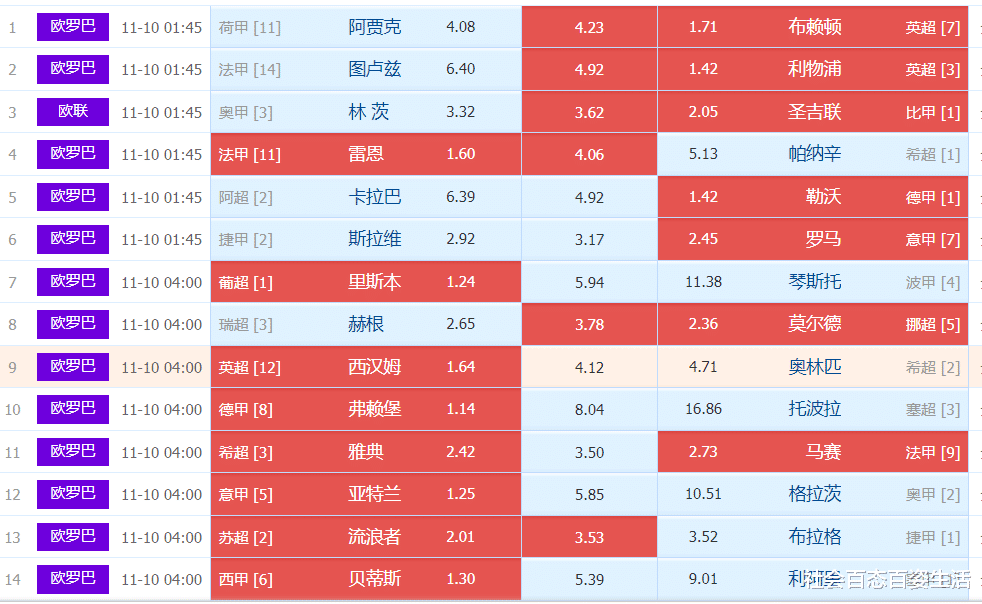Click home odds 2.01 for 流浪者
The image size is (982, 604).
(x=460, y=537)
